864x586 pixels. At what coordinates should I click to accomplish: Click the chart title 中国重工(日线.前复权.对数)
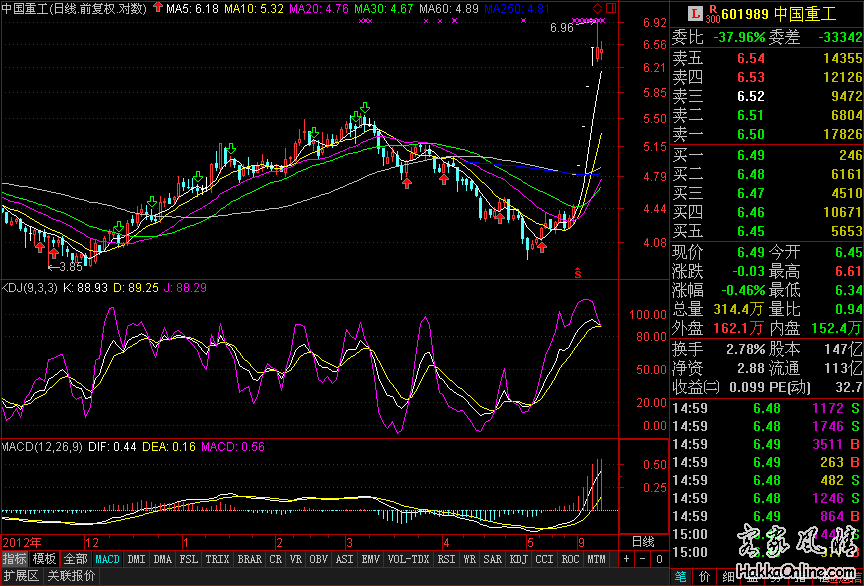(75, 8)
